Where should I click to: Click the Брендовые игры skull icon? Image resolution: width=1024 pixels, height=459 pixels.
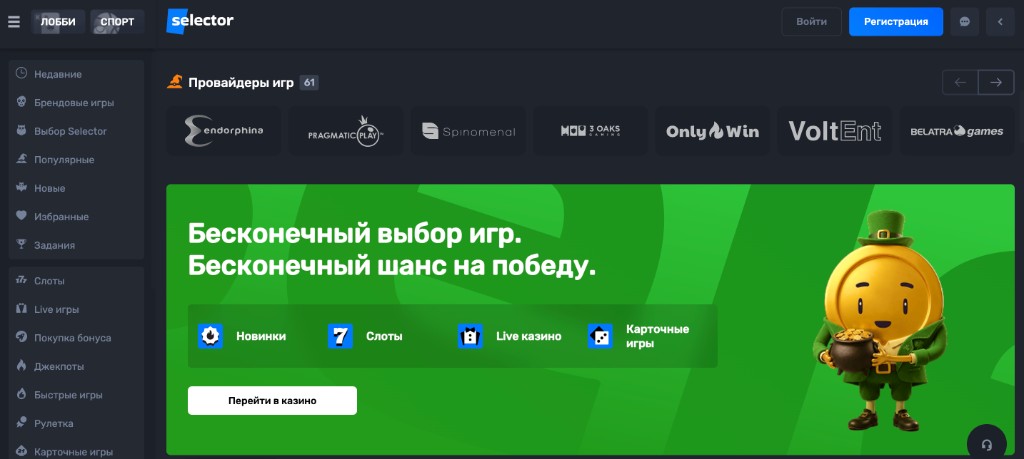click(x=21, y=103)
